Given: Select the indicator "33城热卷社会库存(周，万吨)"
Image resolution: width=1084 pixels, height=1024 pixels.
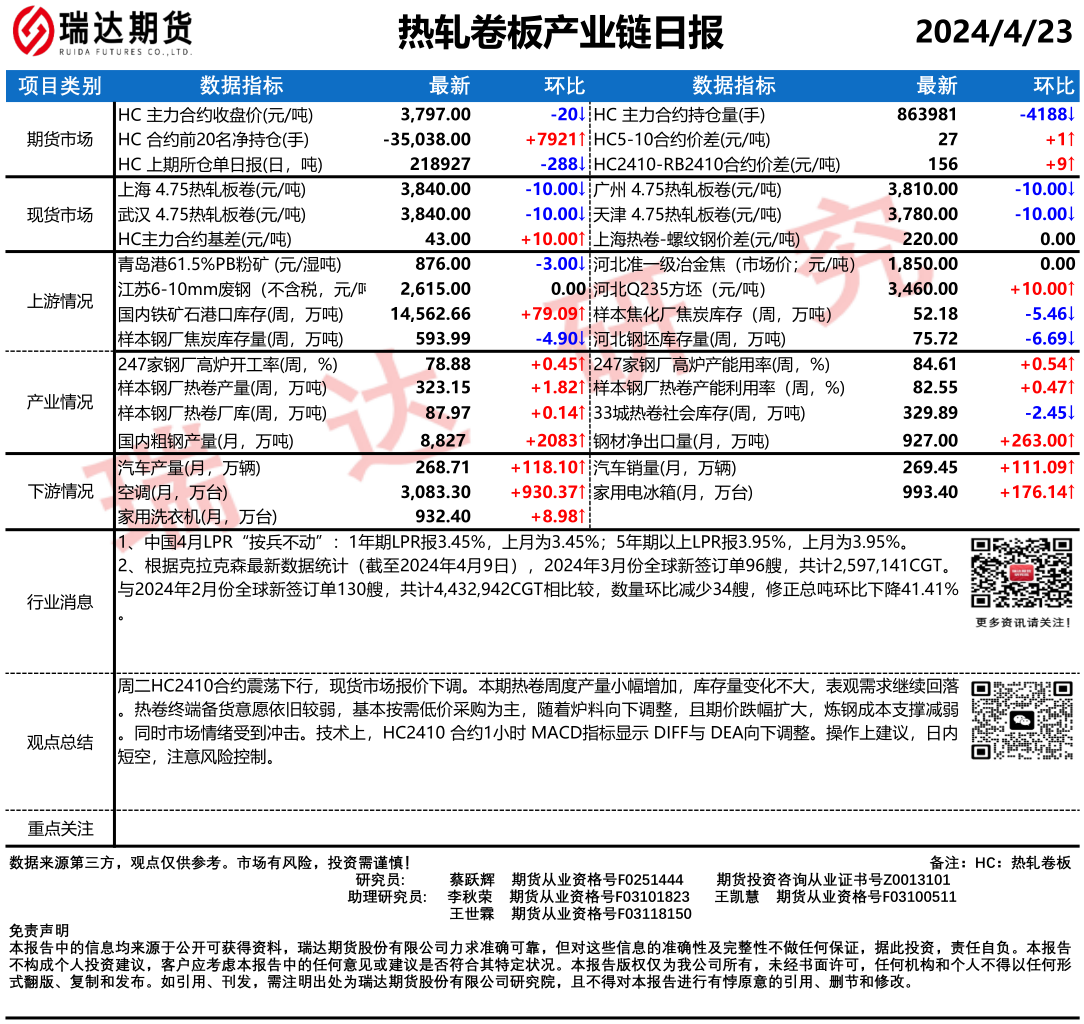Looking at the screenshot, I should pos(700,413).
